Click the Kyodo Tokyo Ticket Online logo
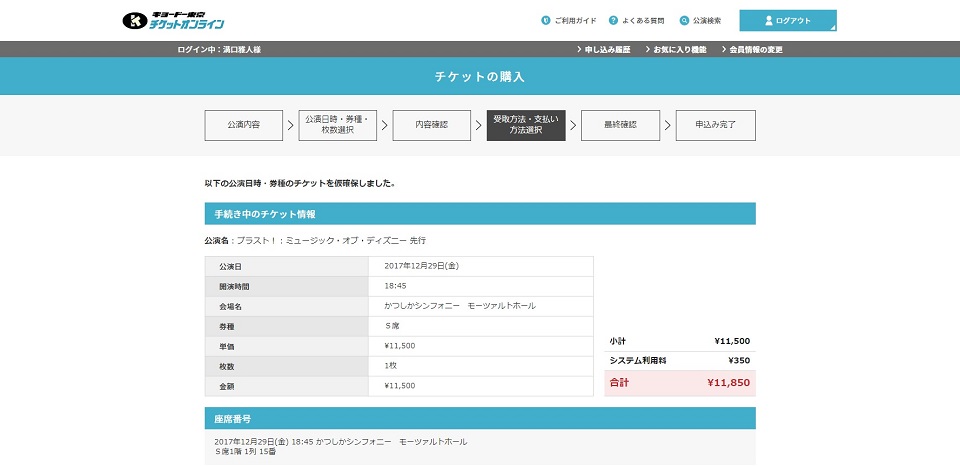Image resolution: width=960 pixels, height=466 pixels. [173, 20]
